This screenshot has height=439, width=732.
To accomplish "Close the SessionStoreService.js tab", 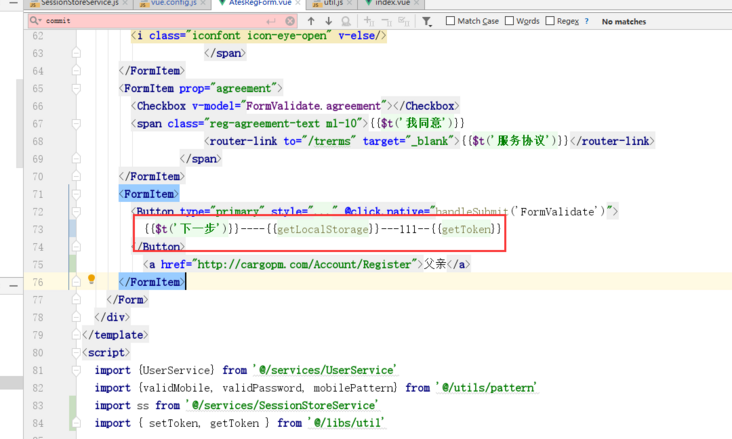I will 125,3.
